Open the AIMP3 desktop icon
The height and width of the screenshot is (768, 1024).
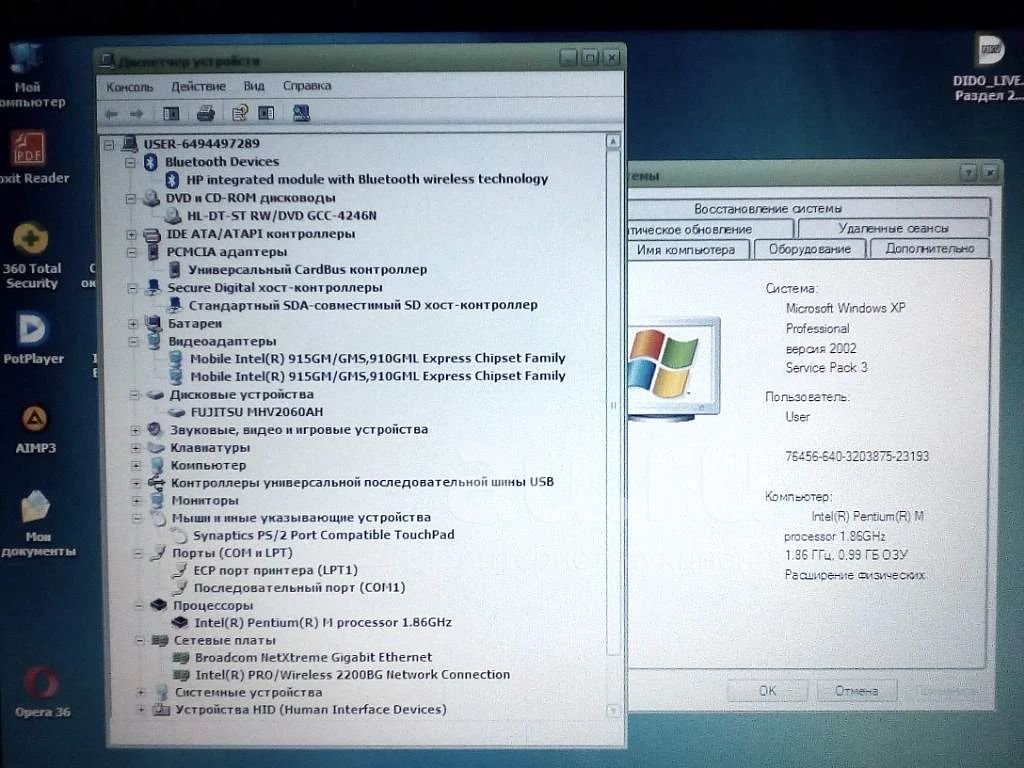click(34, 418)
